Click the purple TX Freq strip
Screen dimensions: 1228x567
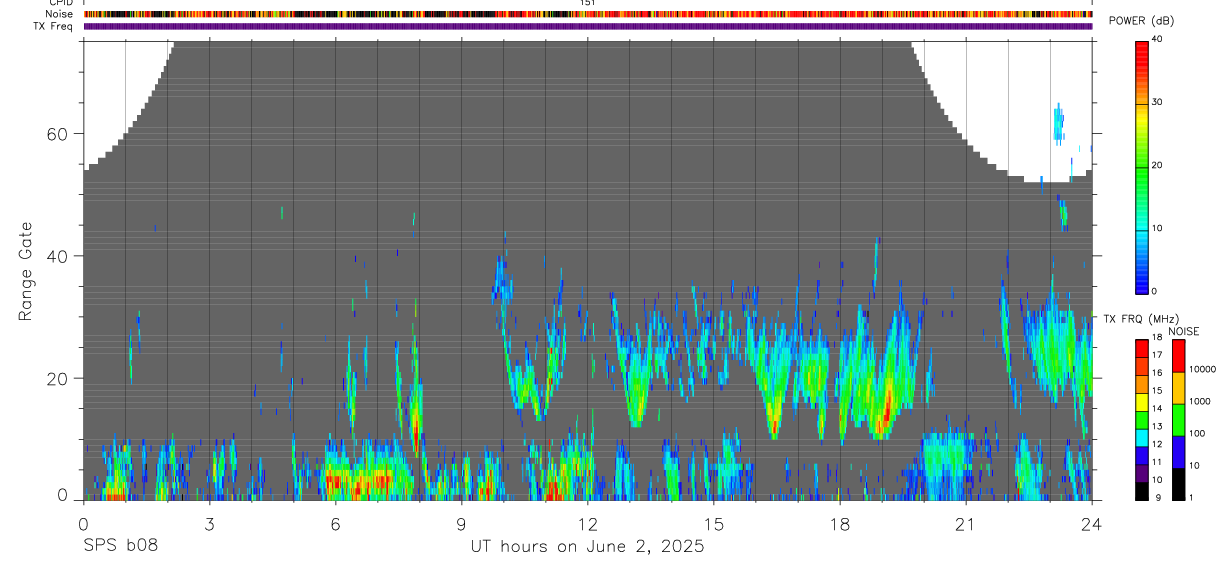tap(588, 26)
